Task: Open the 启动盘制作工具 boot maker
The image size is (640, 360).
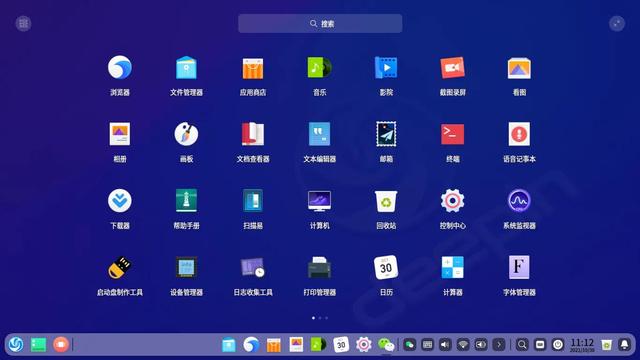Action: (120, 267)
